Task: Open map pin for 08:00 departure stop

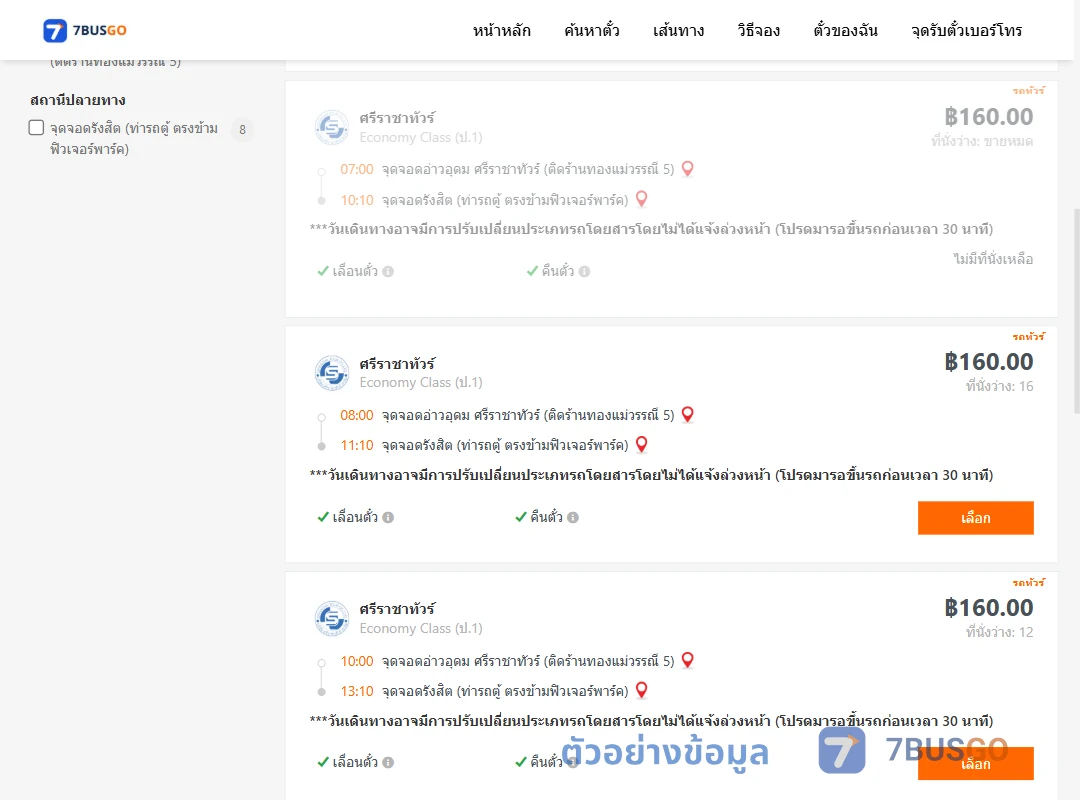Action: 687,414
